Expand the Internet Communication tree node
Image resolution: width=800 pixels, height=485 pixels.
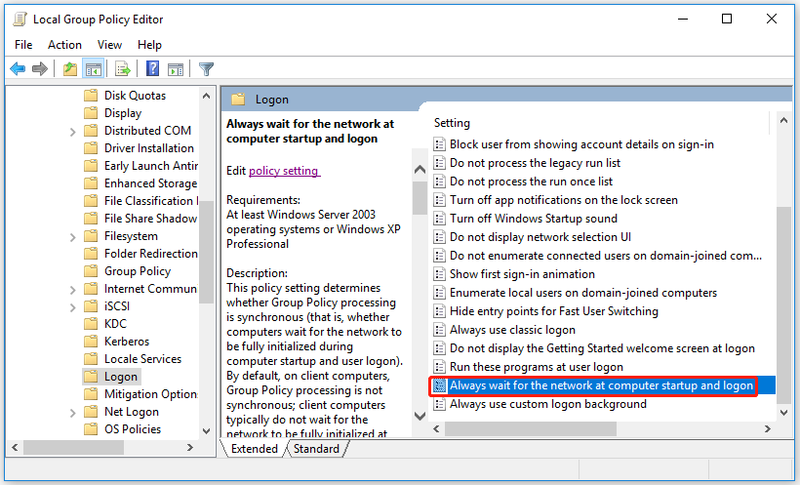click(x=72, y=290)
